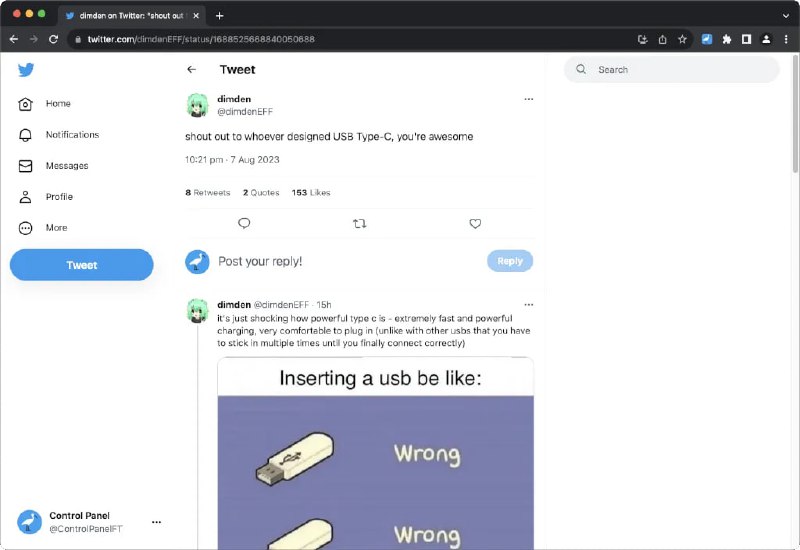Open Control Panel account options menu
Viewport: 800px width, 550px height.
pyautogui.click(x=156, y=522)
